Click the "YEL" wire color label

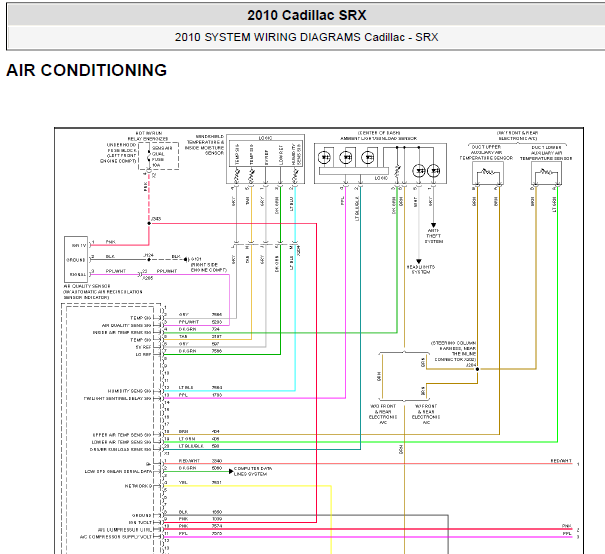(183, 483)
